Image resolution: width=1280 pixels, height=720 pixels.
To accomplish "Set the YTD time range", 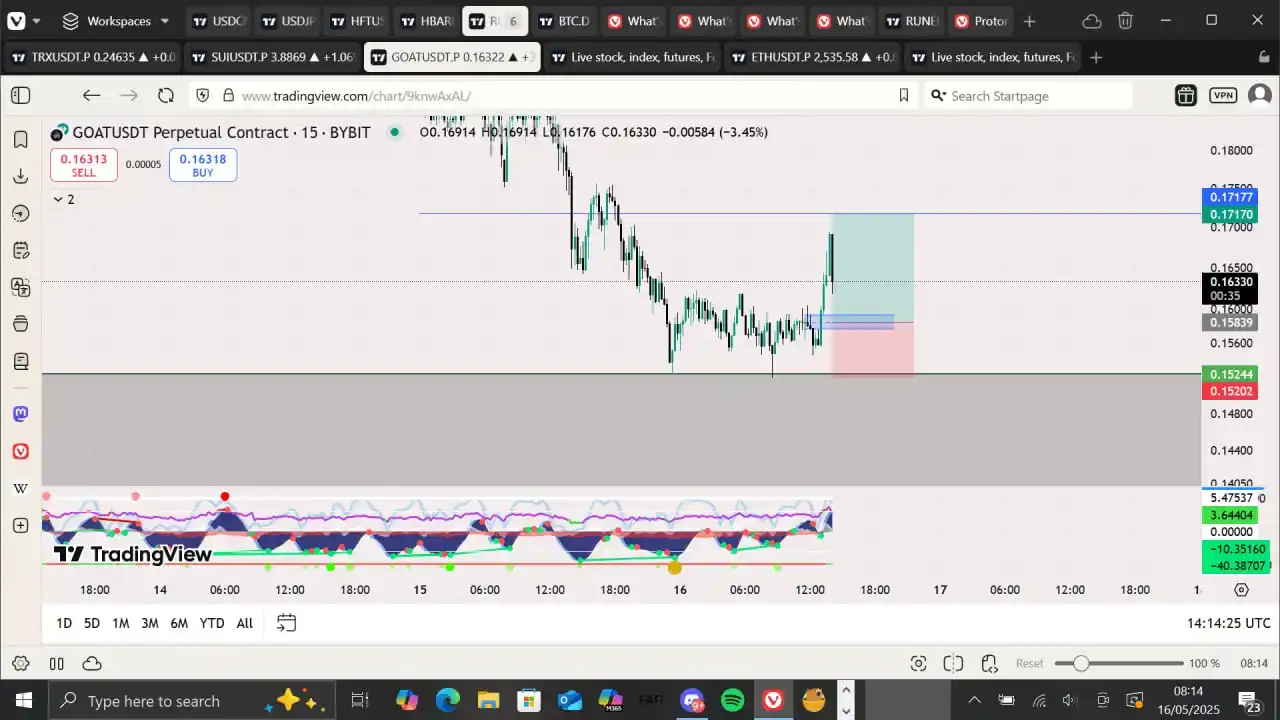I will tap(212, 623).
